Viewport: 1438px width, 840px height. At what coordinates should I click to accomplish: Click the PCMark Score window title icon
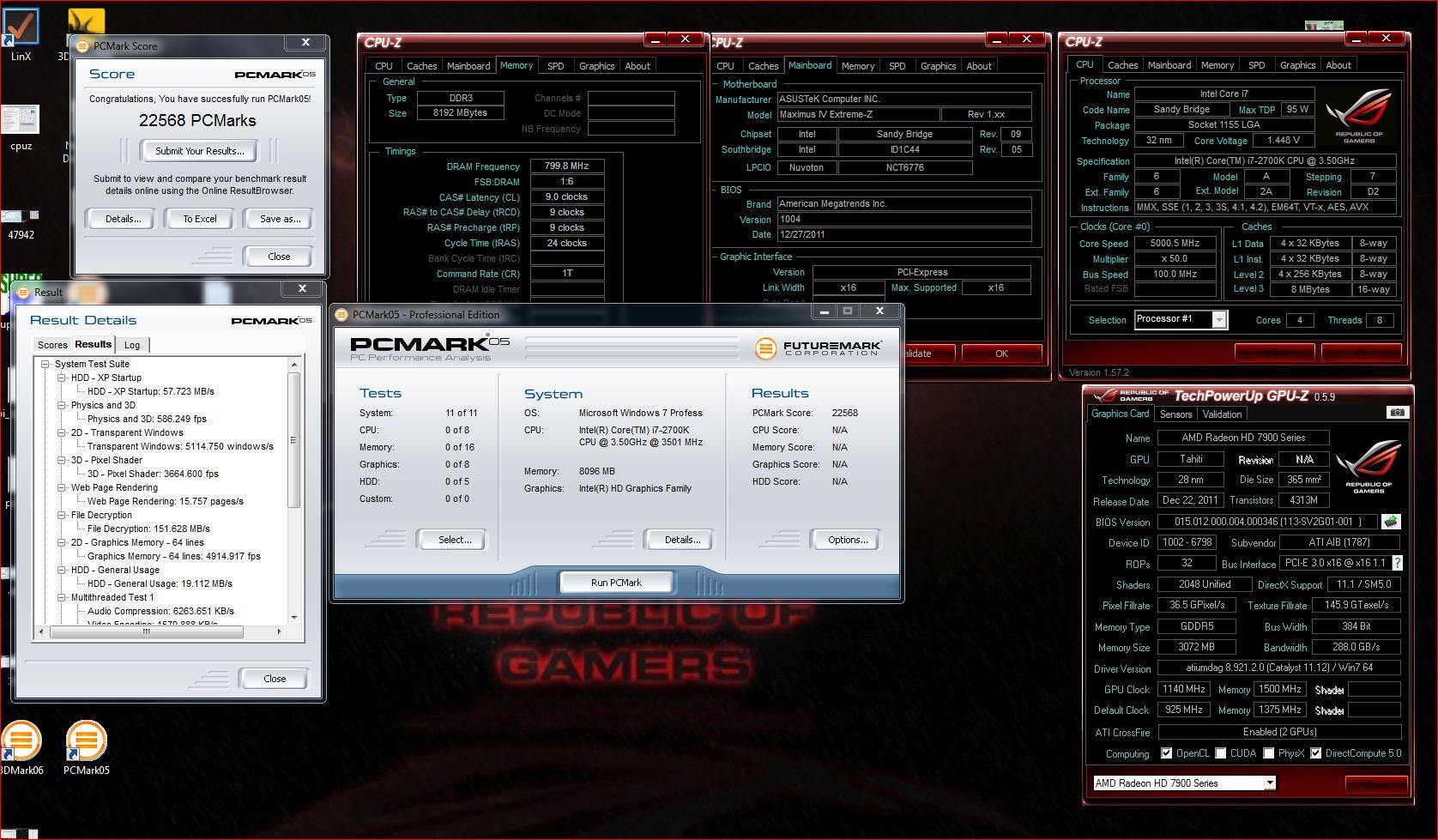pos(83,45)
